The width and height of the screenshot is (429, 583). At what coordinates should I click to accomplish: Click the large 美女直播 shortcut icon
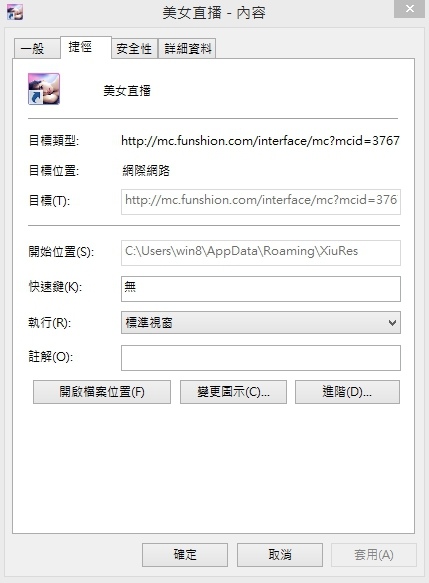[44, 89]
